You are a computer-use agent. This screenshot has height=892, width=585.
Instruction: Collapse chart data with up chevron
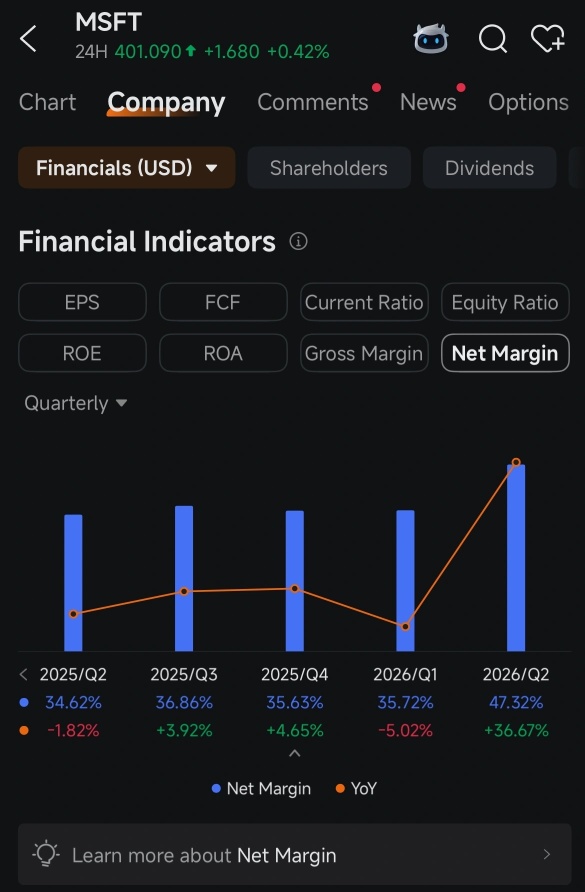click(x=294, y=753)
